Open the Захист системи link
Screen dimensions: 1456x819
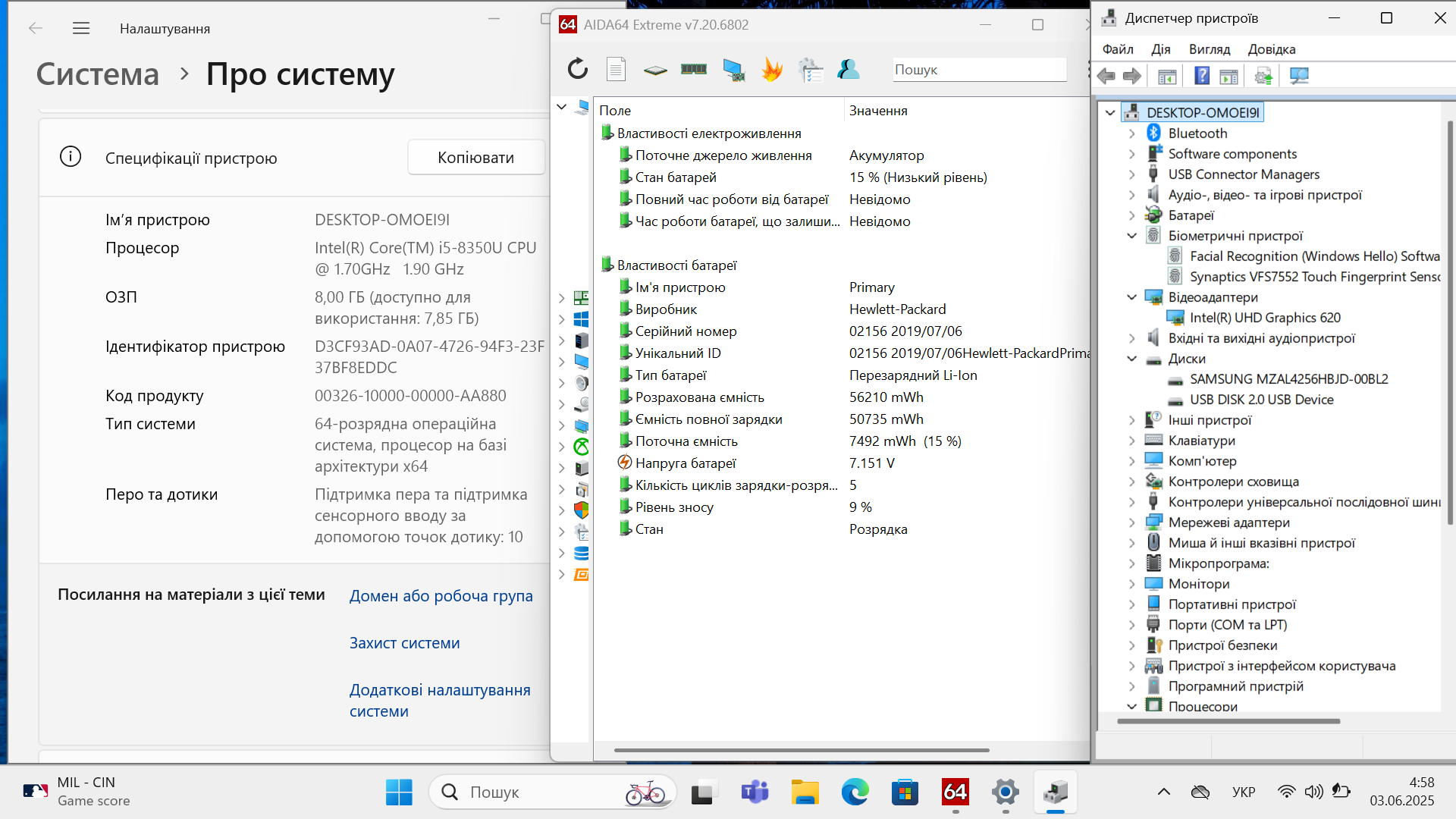click(404, 643)
